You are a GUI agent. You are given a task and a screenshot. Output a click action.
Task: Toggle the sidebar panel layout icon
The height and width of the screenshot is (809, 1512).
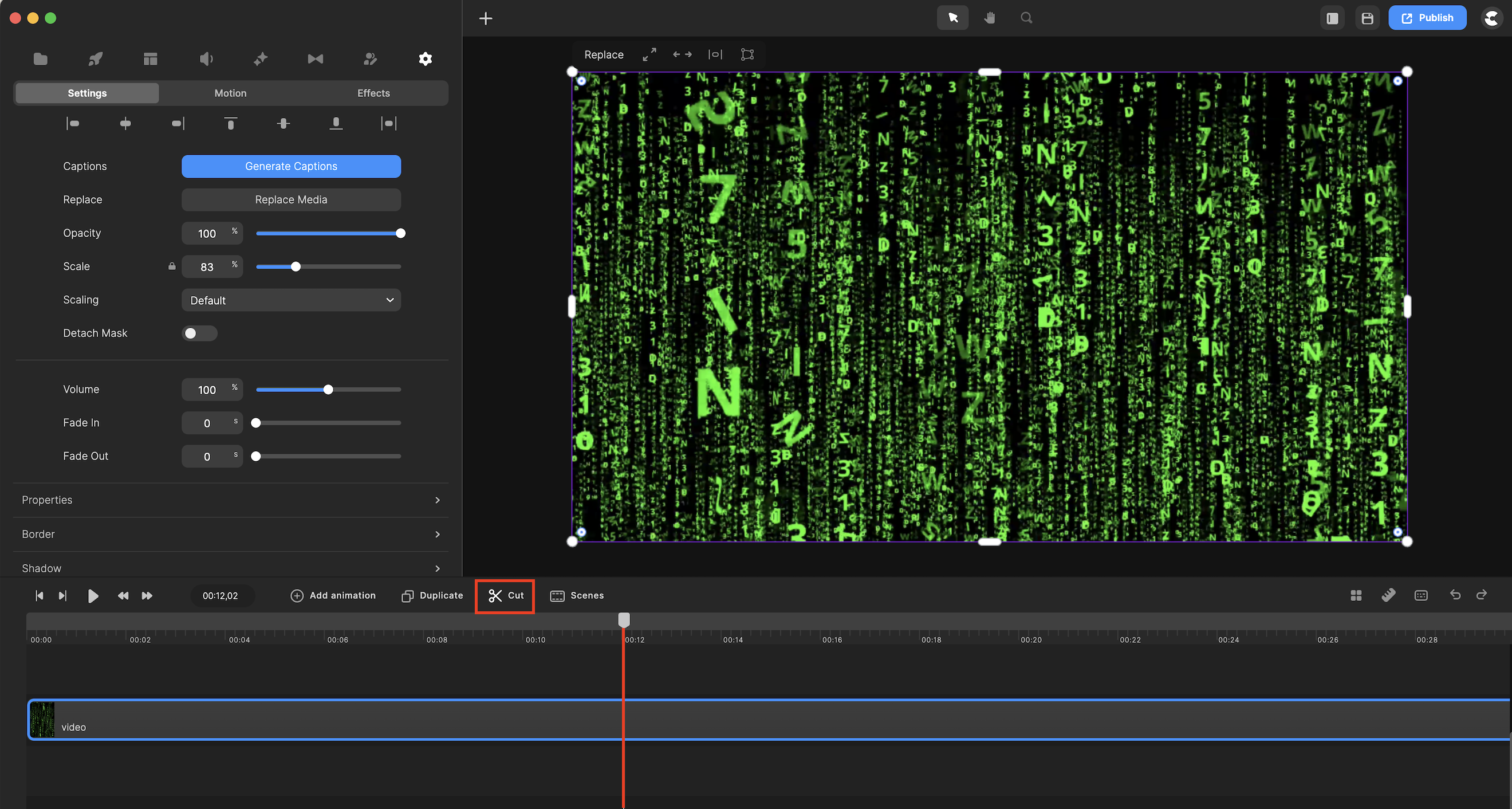pyautogui.click(x=1332, y=18)
